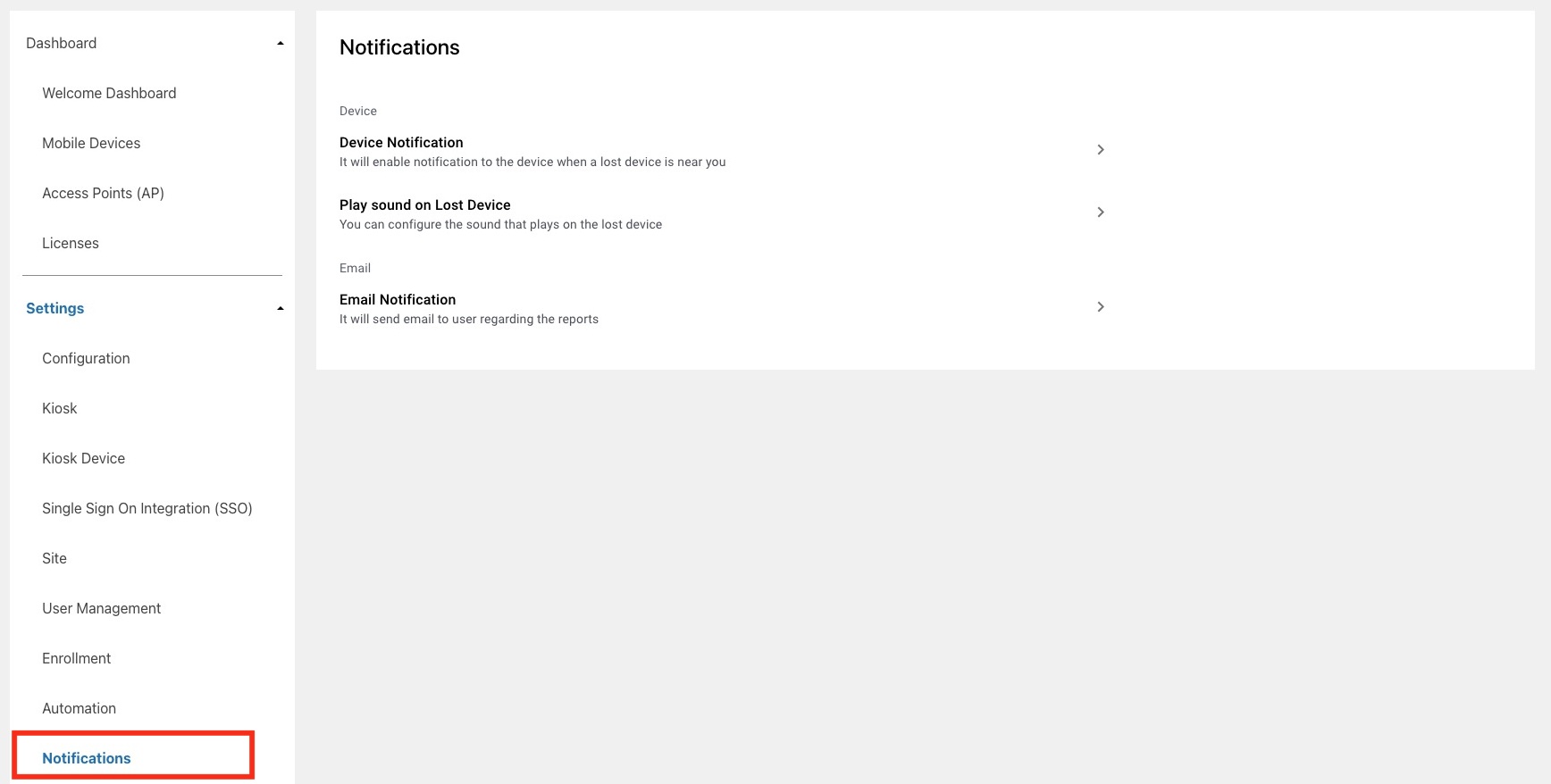The width and height of the screenshot is (1551, 784).
Task: Click the Email Notification title
Action: tap(398, 300)
